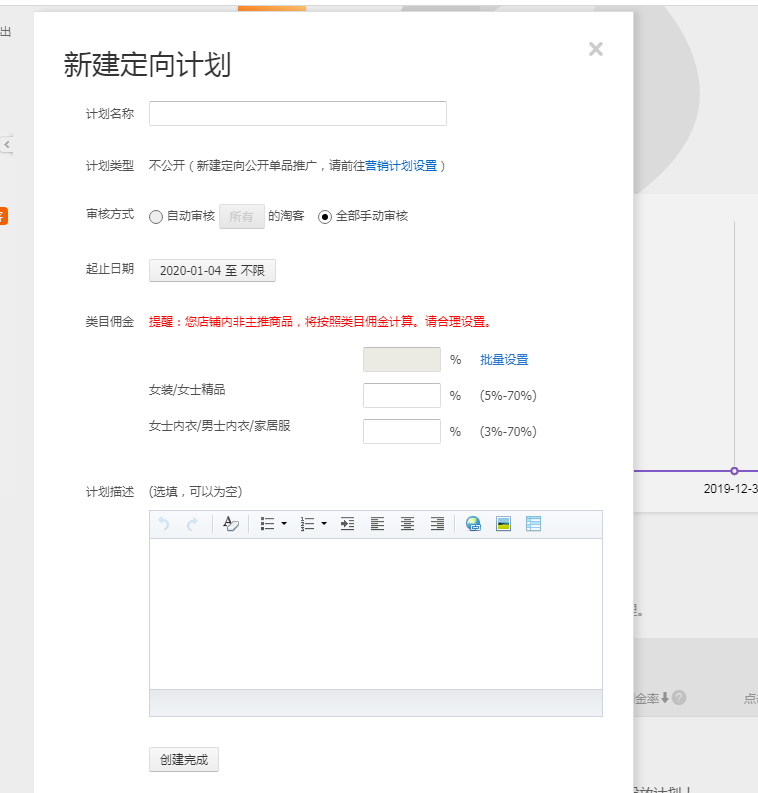Click the numbered list icon
Screen dimensions: 758x793
(307, 524)
